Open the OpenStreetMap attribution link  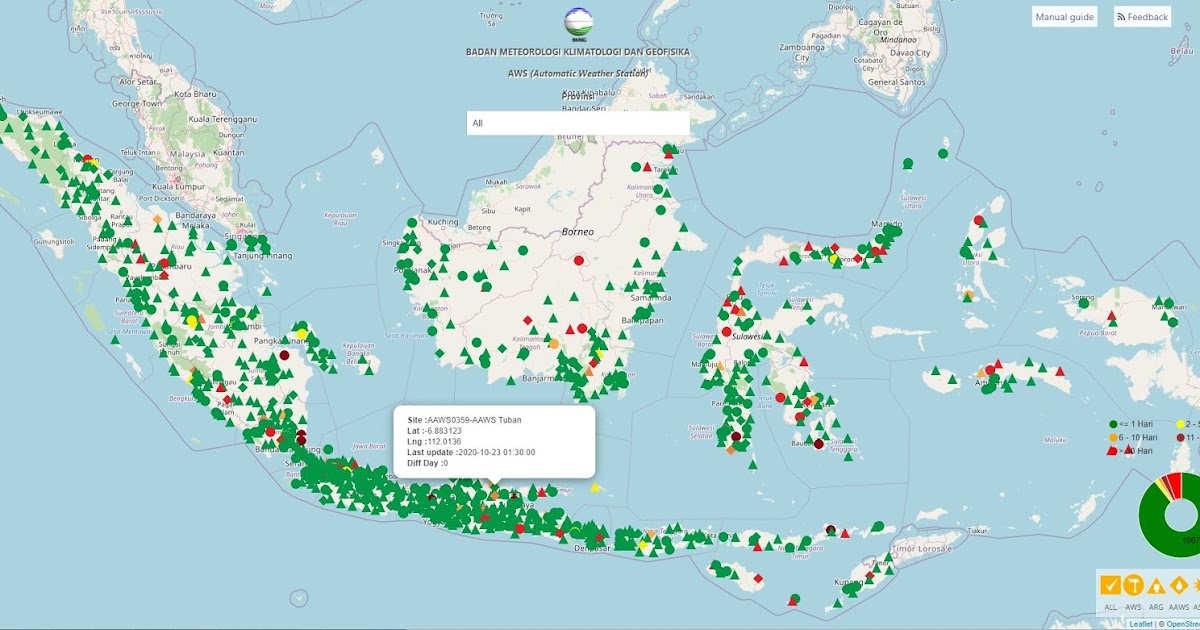[1180, 624]
